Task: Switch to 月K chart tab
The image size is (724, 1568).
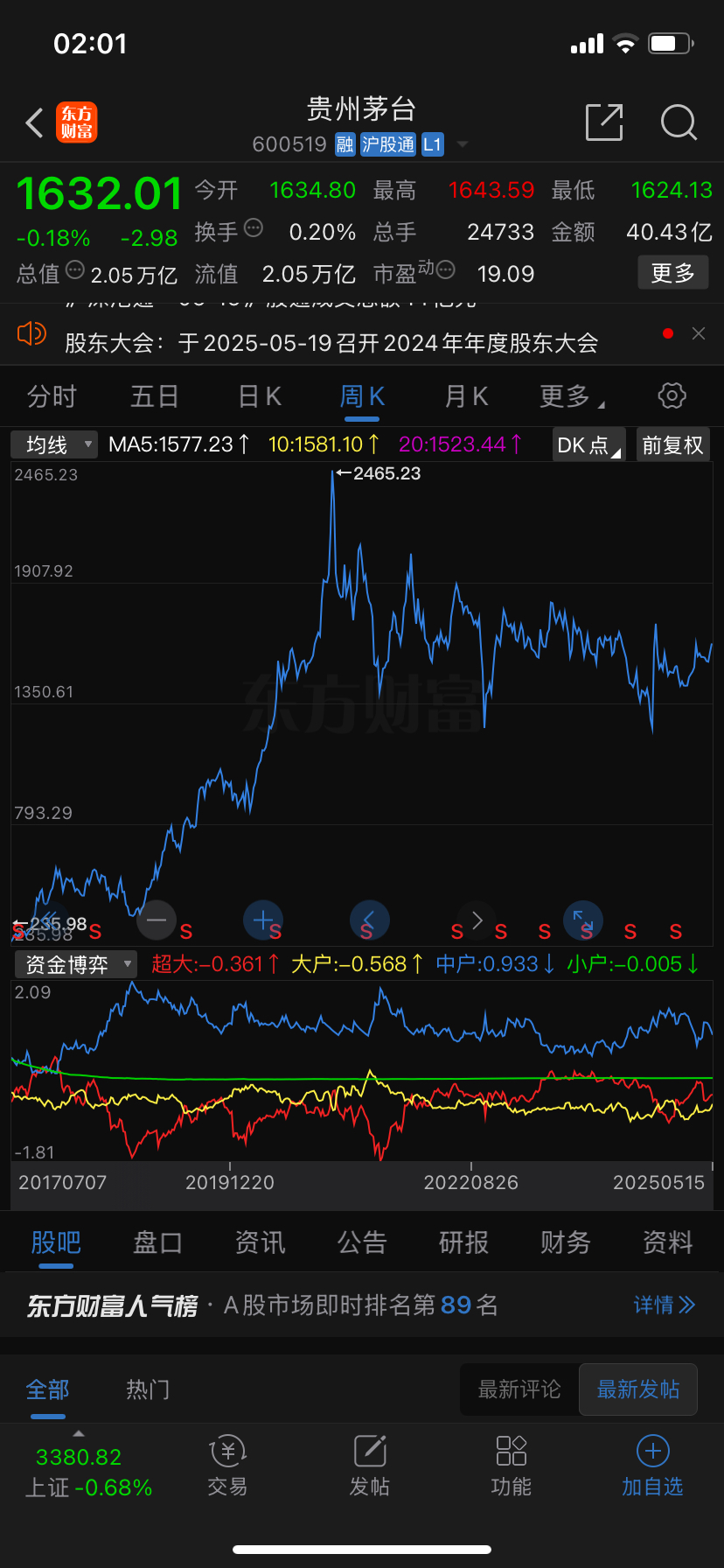Action: coord(466,396)
